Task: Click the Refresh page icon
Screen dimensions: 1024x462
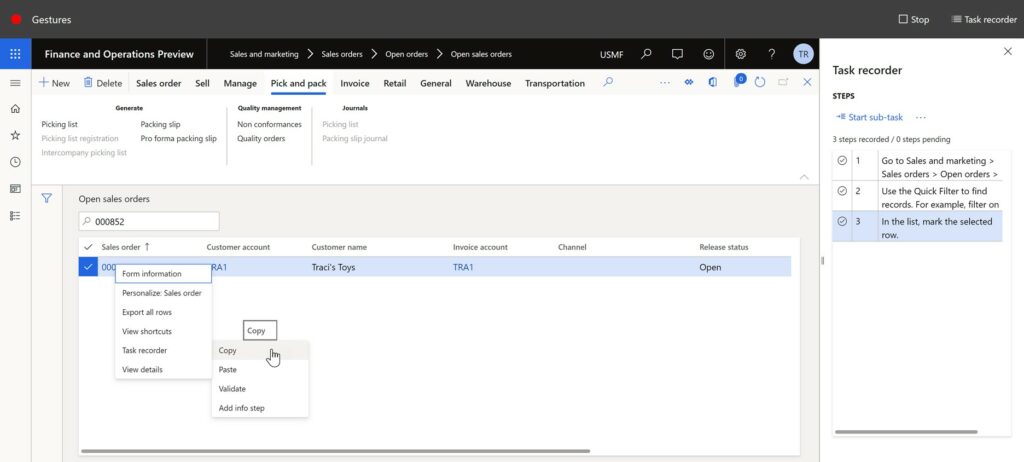Action: (x=760, y=82)
